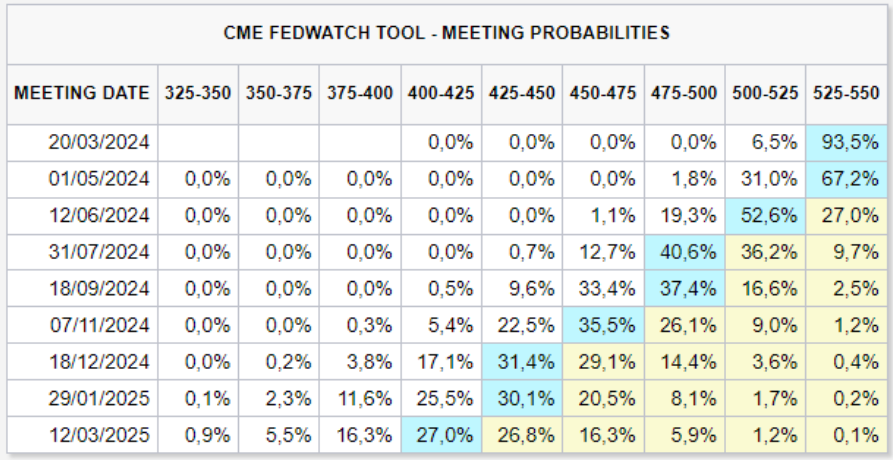Click the 525-550 column header
893x460 pixels.
click(846, 93)
